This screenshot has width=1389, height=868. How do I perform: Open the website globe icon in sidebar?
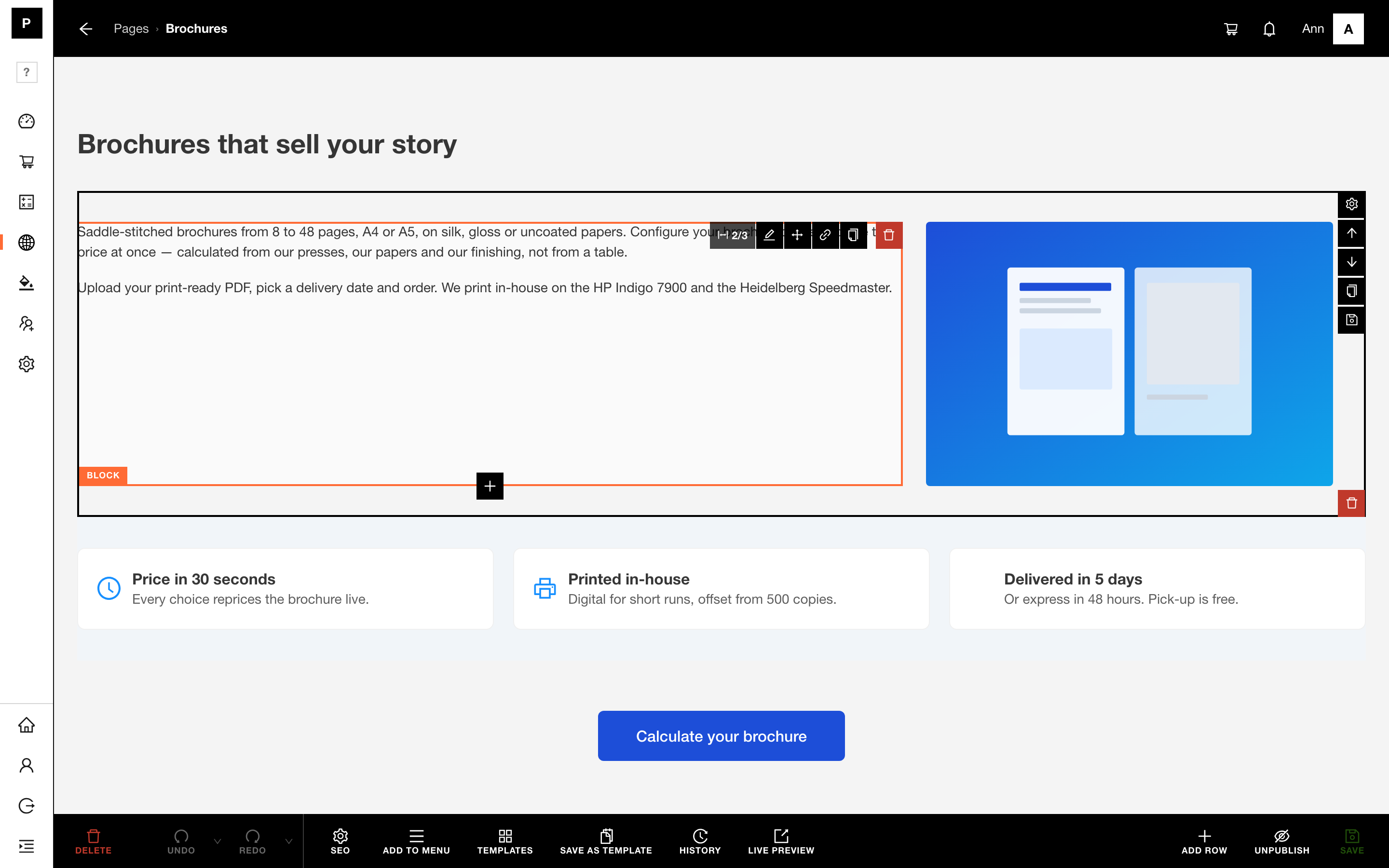(x=27, y=243)
